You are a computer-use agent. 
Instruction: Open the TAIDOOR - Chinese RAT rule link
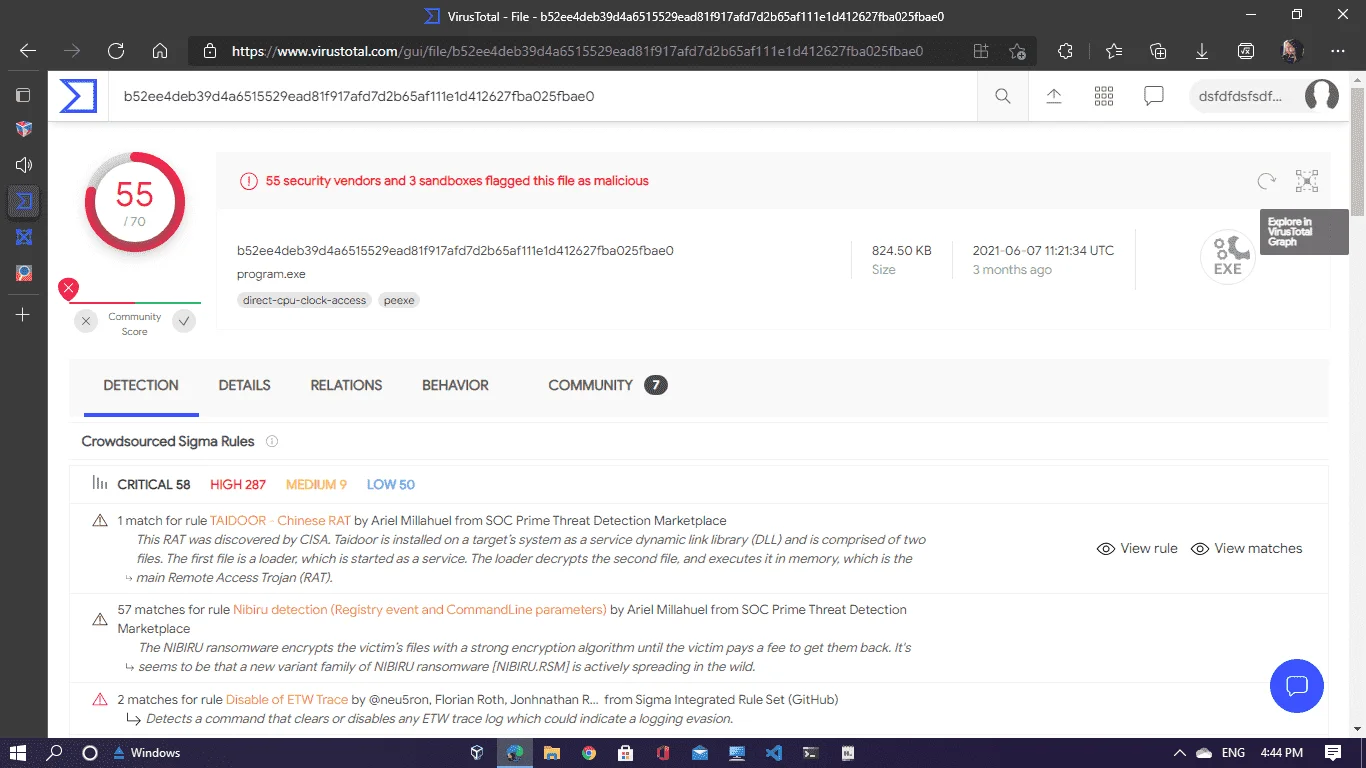[x=280, y=521]
